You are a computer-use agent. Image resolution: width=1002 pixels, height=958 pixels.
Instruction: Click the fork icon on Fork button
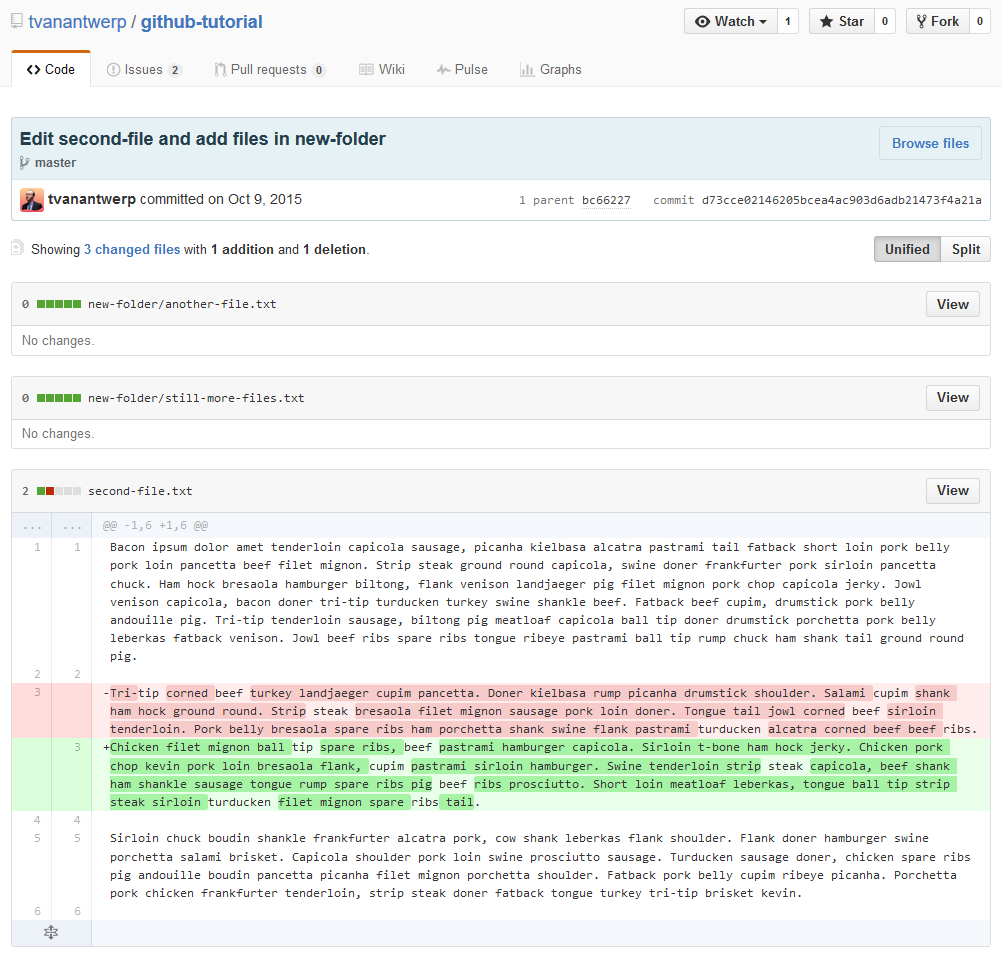pyautogui.click(x=921, y=22)
